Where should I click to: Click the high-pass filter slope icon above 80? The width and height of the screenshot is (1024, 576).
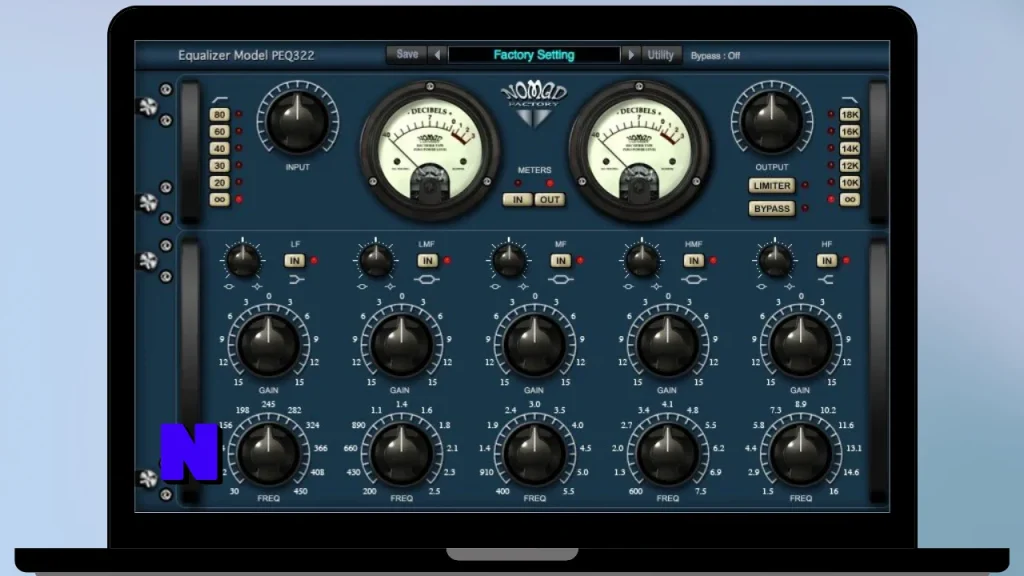tap(219, 100)
